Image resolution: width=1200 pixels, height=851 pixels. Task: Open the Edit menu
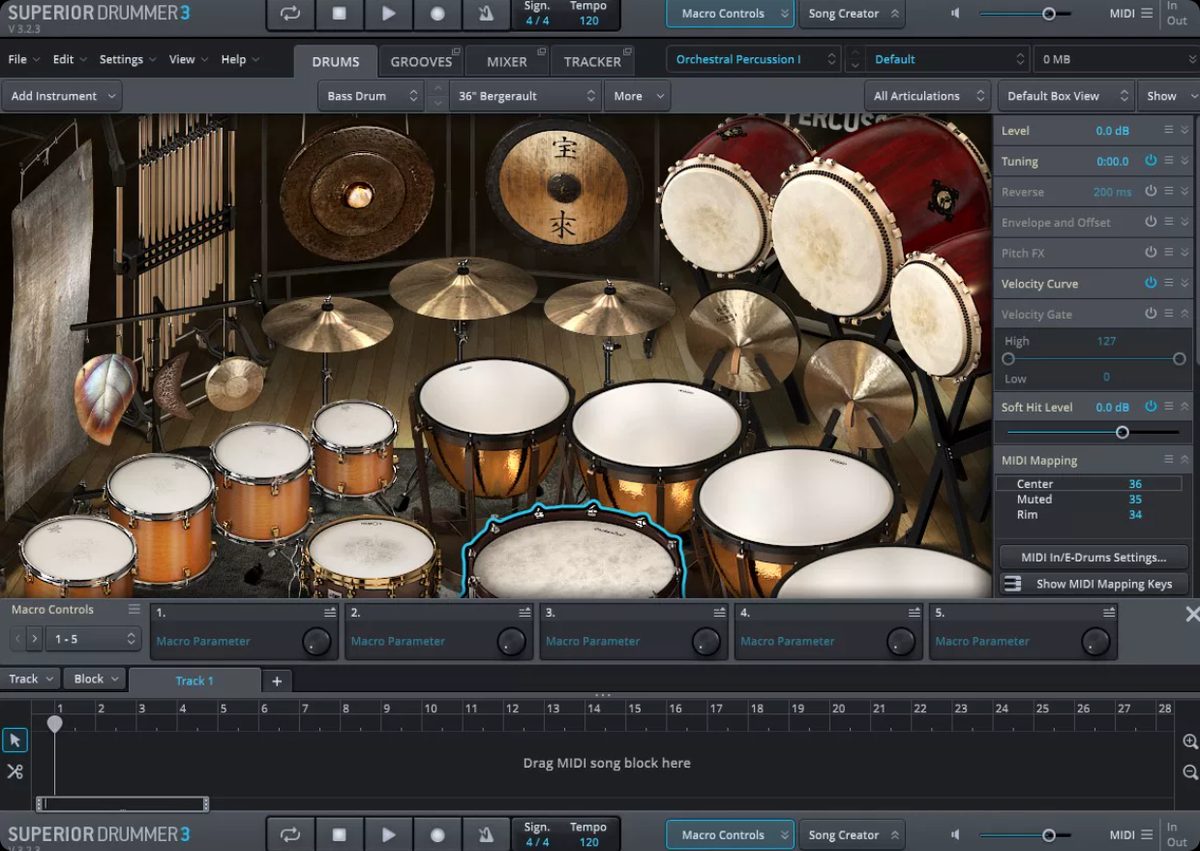70,59
